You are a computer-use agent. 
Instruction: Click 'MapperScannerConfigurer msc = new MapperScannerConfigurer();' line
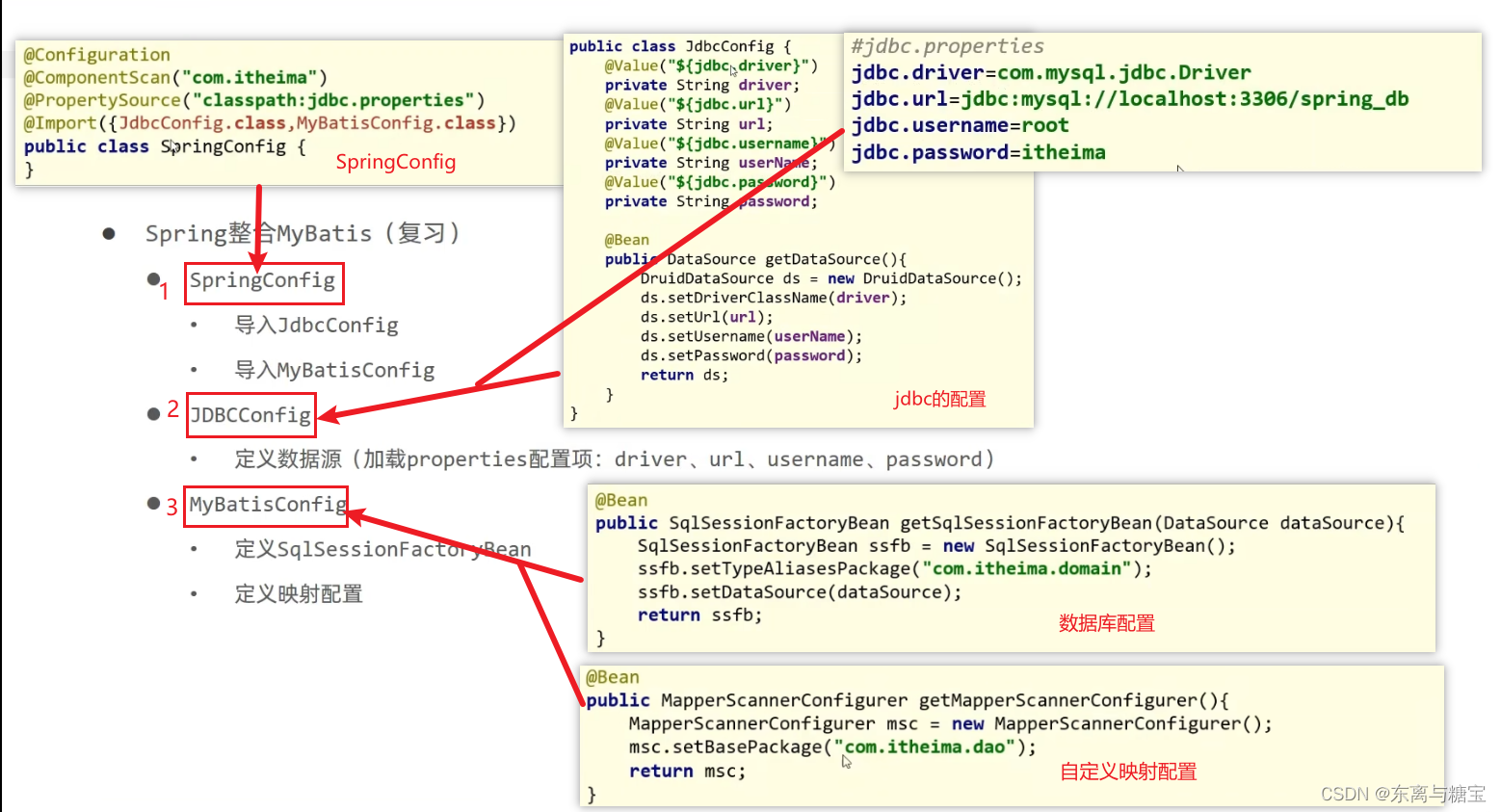(x=950, y=723)
